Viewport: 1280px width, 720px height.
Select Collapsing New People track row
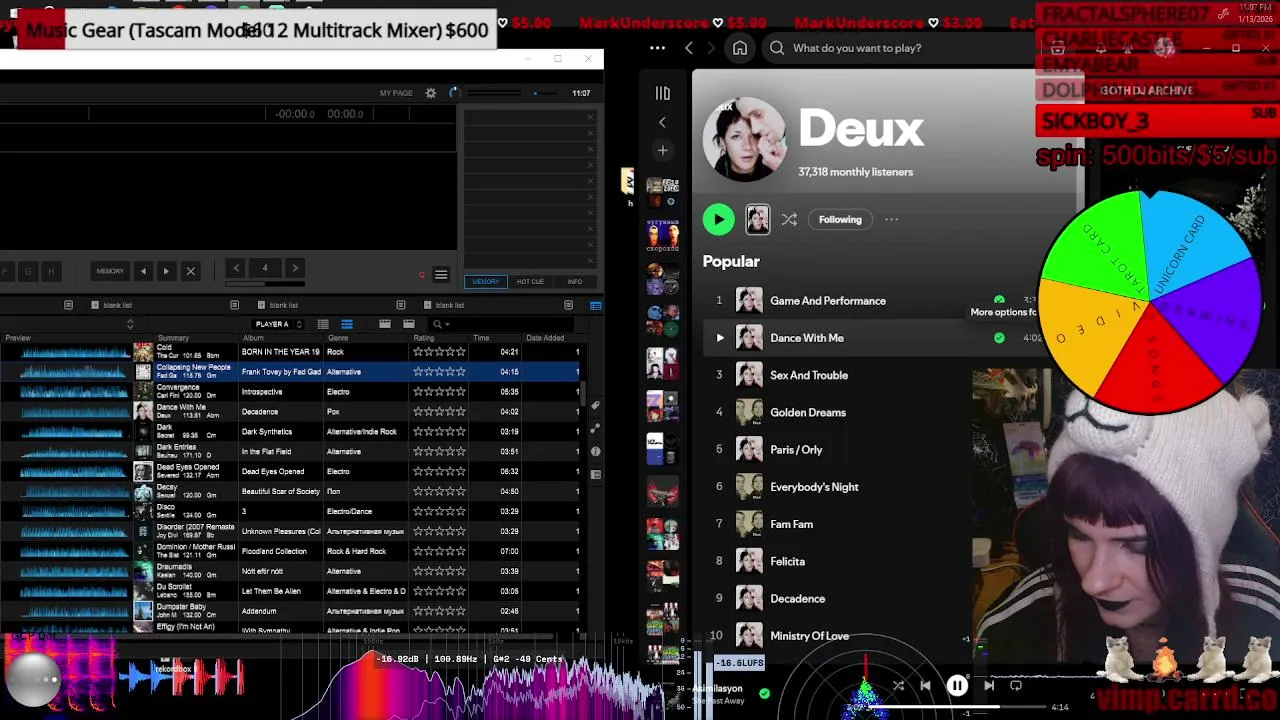pos(290,372)
